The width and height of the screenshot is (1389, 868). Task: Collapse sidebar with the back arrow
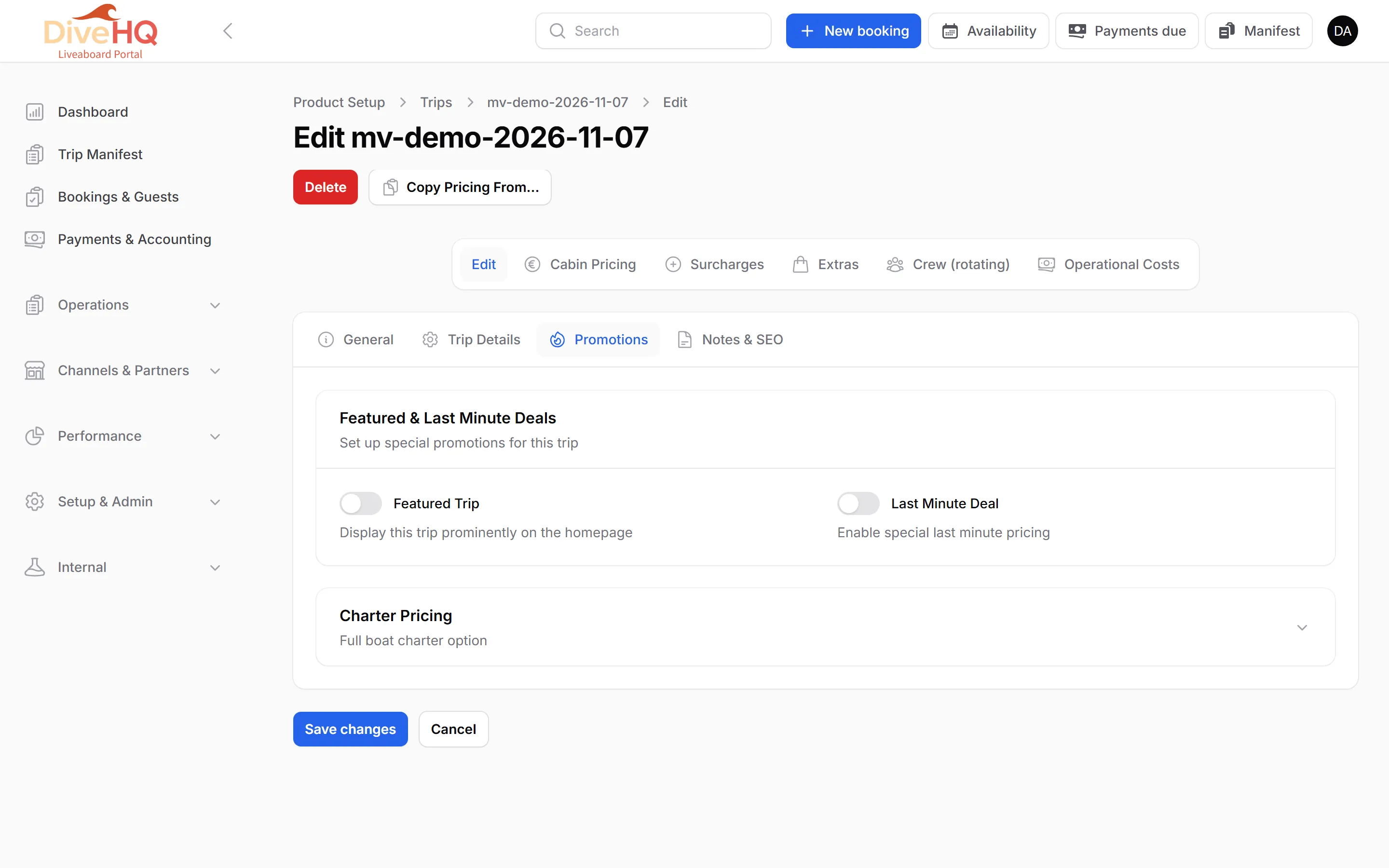coord(228,31)
